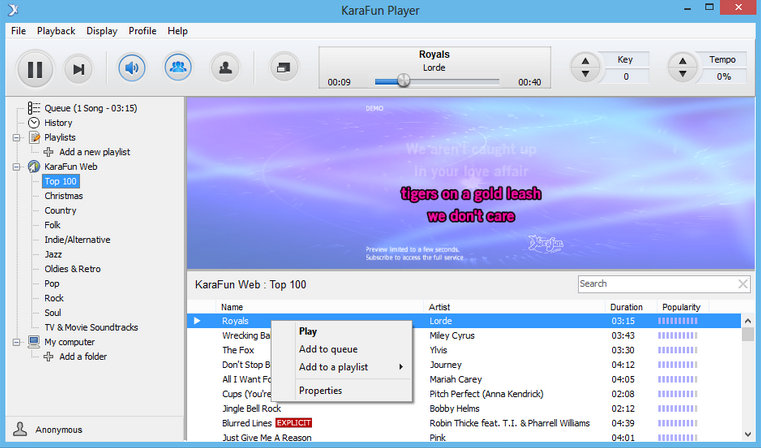Click the History clock icon
761x448 pixels.
click(x=33, y=123)
